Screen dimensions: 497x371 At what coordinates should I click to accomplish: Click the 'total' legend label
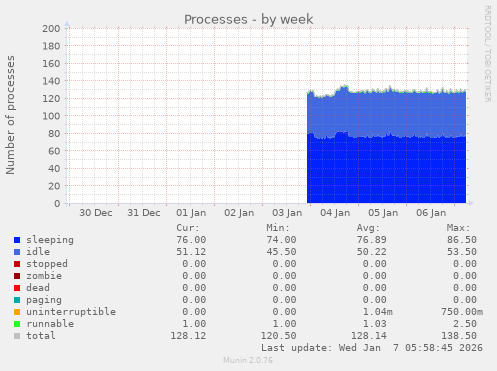tap(41, 336)
